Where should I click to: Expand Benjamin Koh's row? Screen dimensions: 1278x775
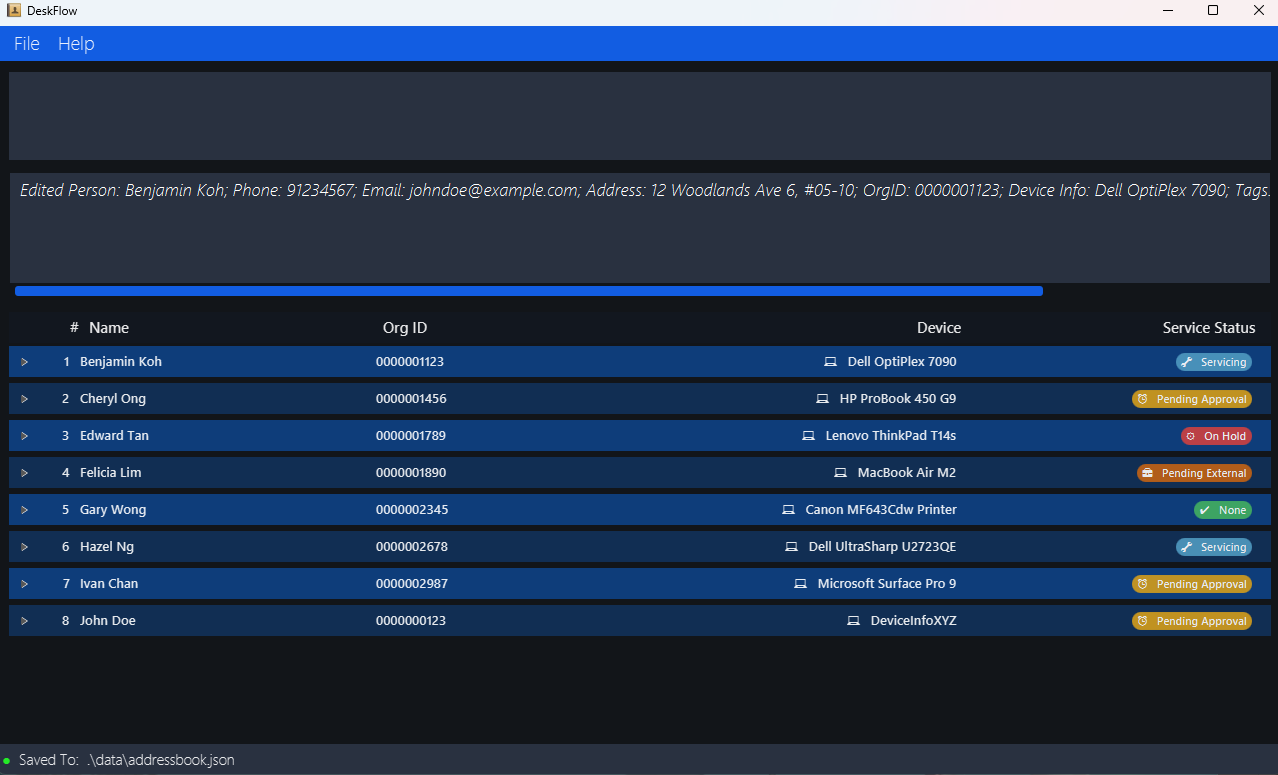(24, 362)
